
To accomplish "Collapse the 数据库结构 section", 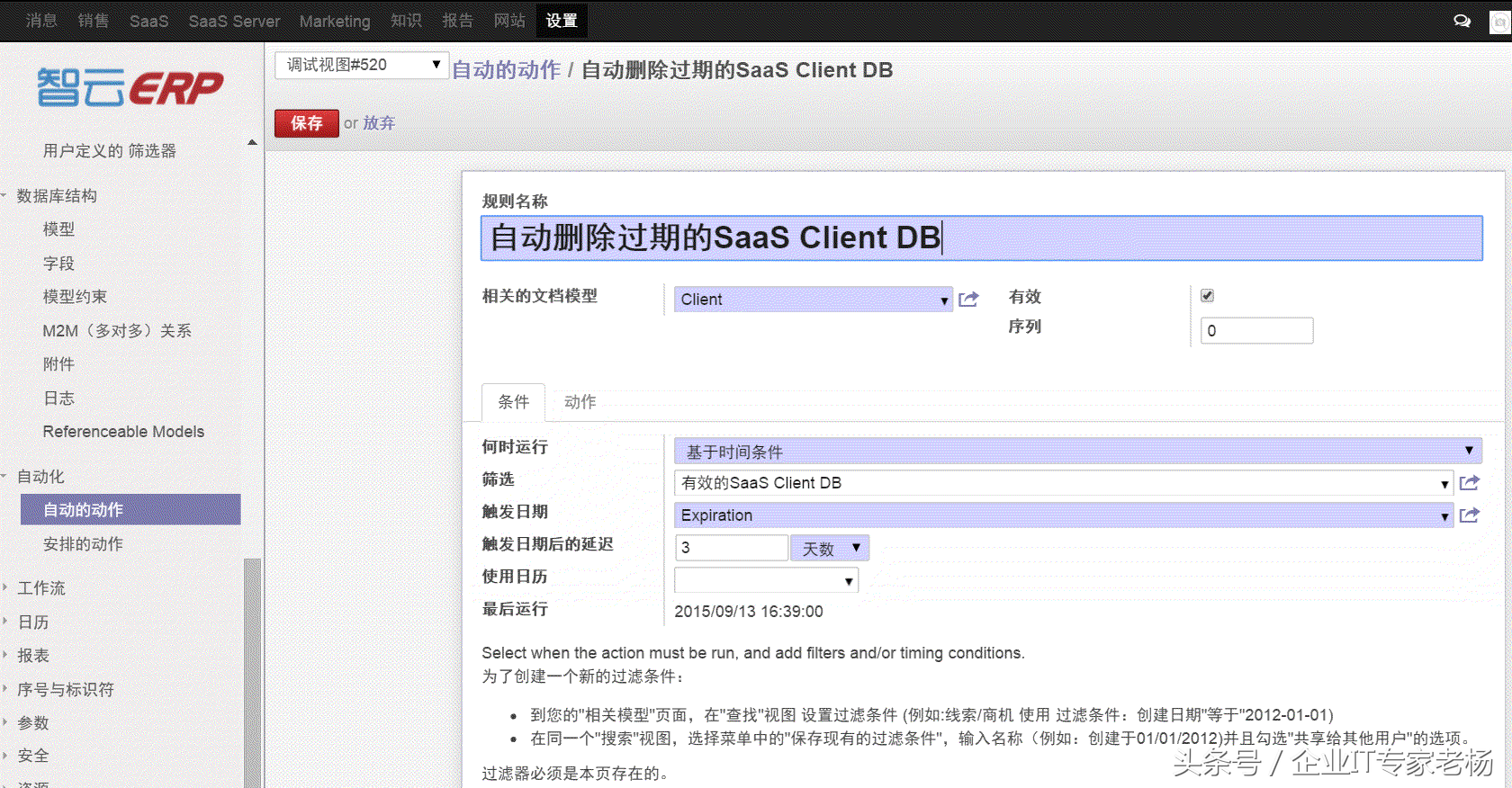I will pyautogui.click(x=56, y=196).
